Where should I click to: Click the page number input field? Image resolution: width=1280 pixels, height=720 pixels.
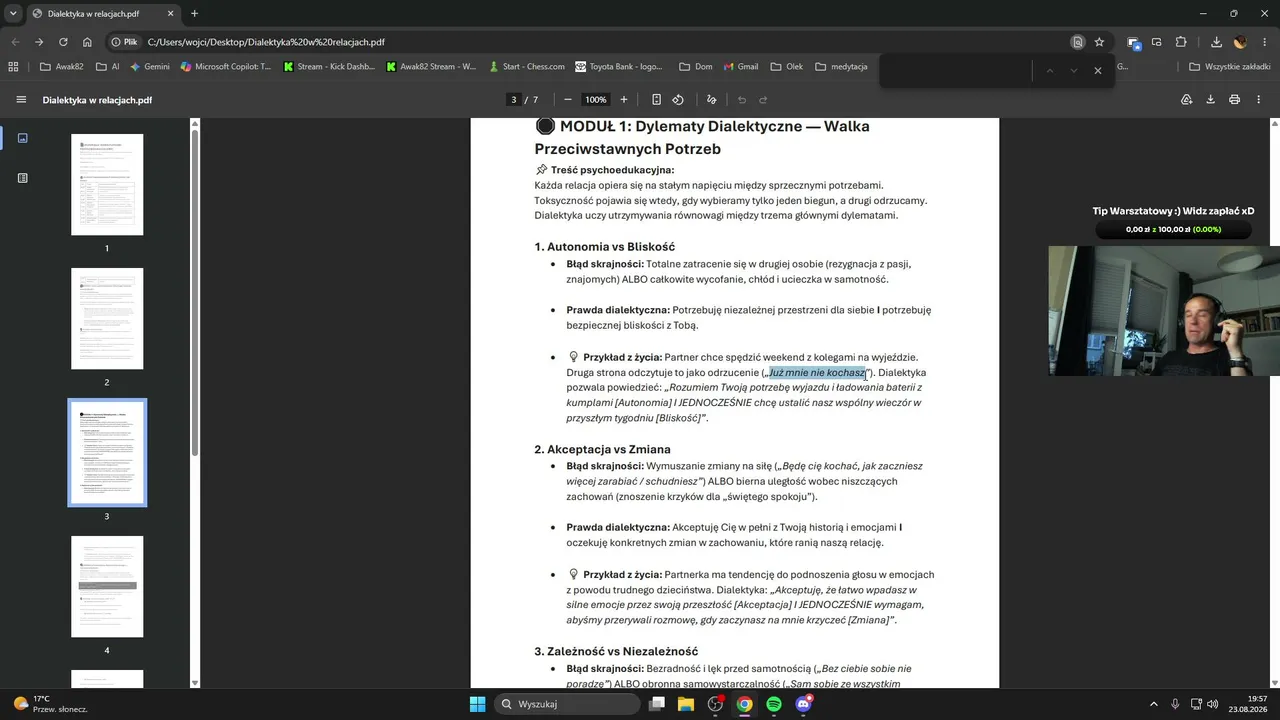pyautogui.click(x=514, y=100)
